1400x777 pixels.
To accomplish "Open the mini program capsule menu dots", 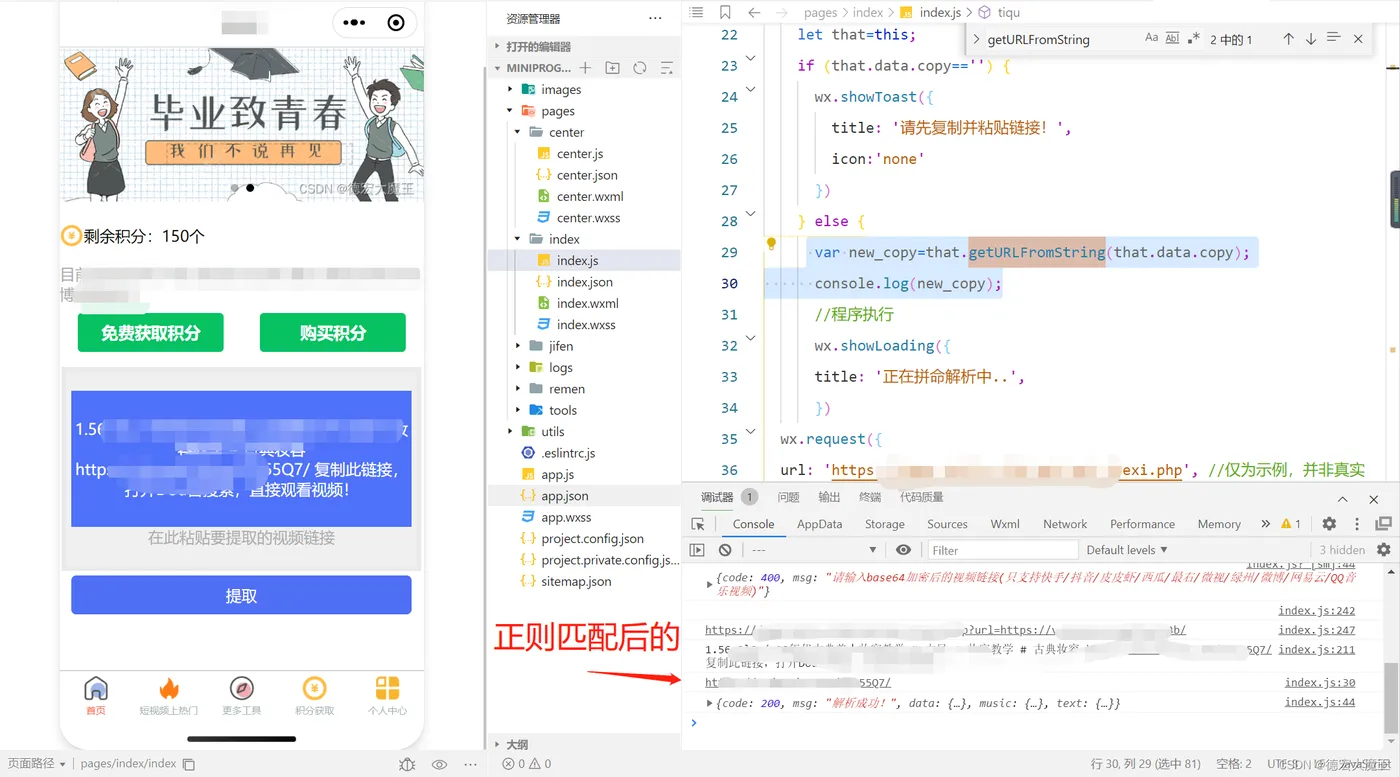I will 354,22.
